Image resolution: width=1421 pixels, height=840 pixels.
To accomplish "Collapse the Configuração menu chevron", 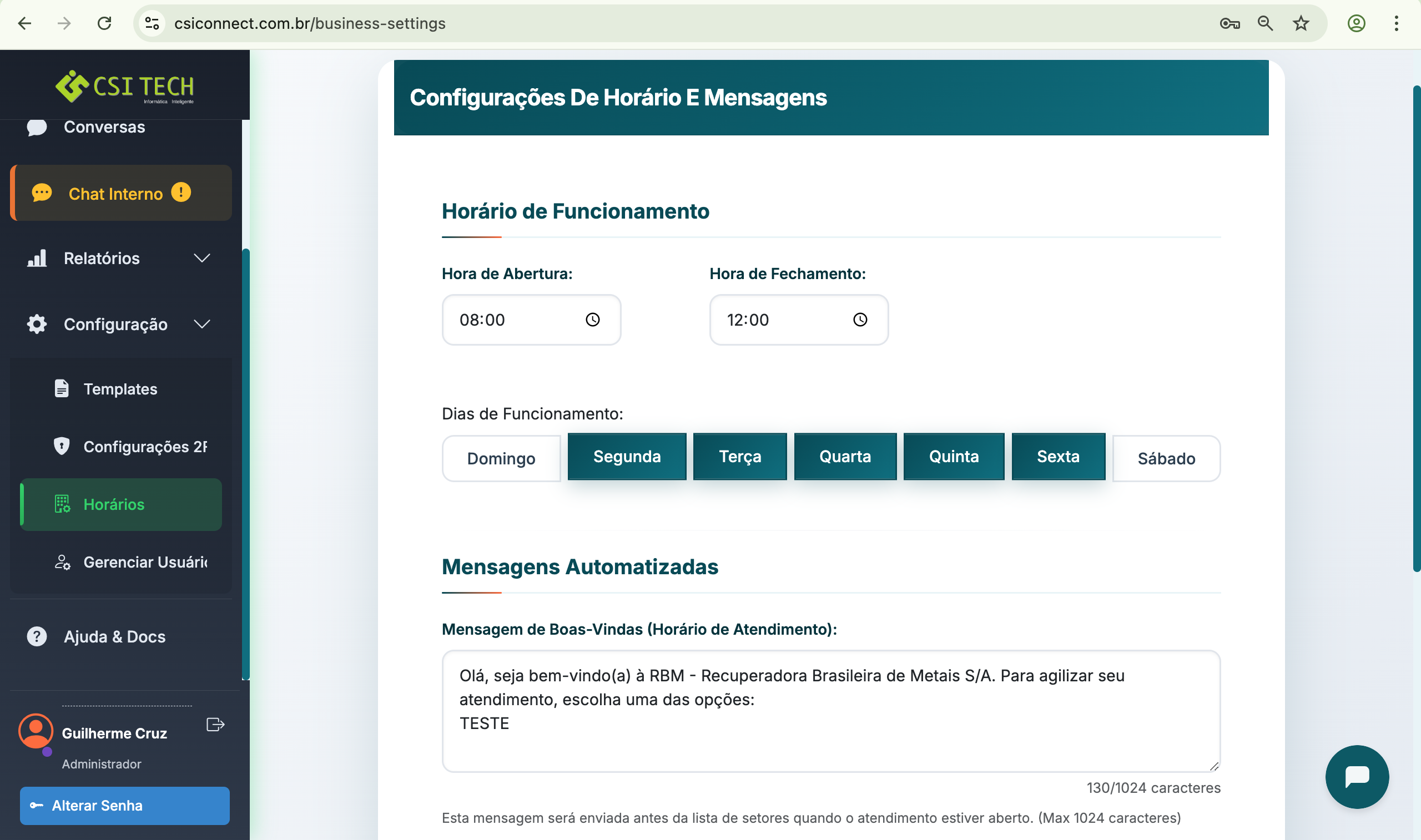I will (202, 324).
